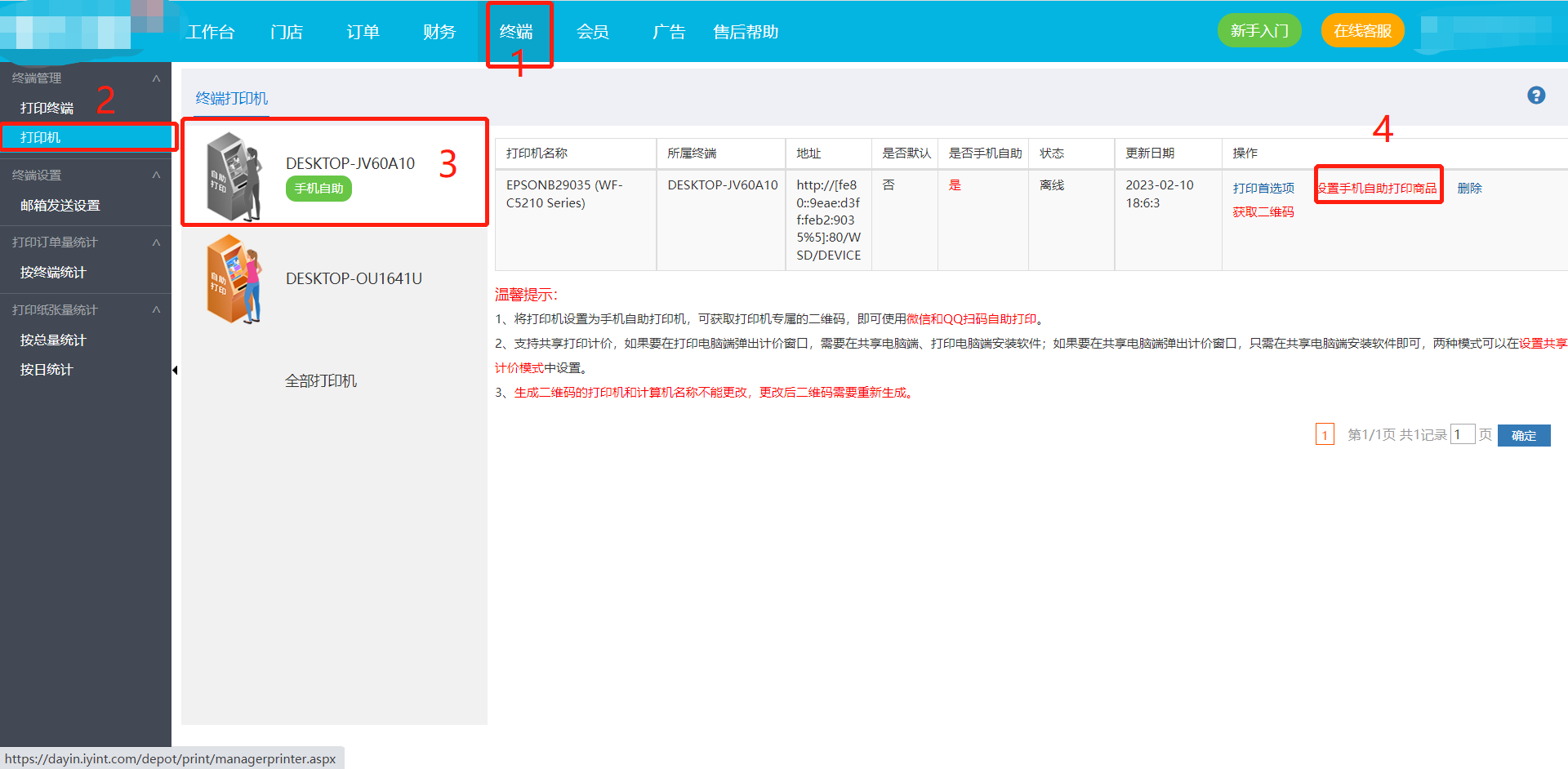Image resolution: width=1568 pixels, height=769 pixels.
Task: Click the green 手机自助 badge
Action: point(318,189)
